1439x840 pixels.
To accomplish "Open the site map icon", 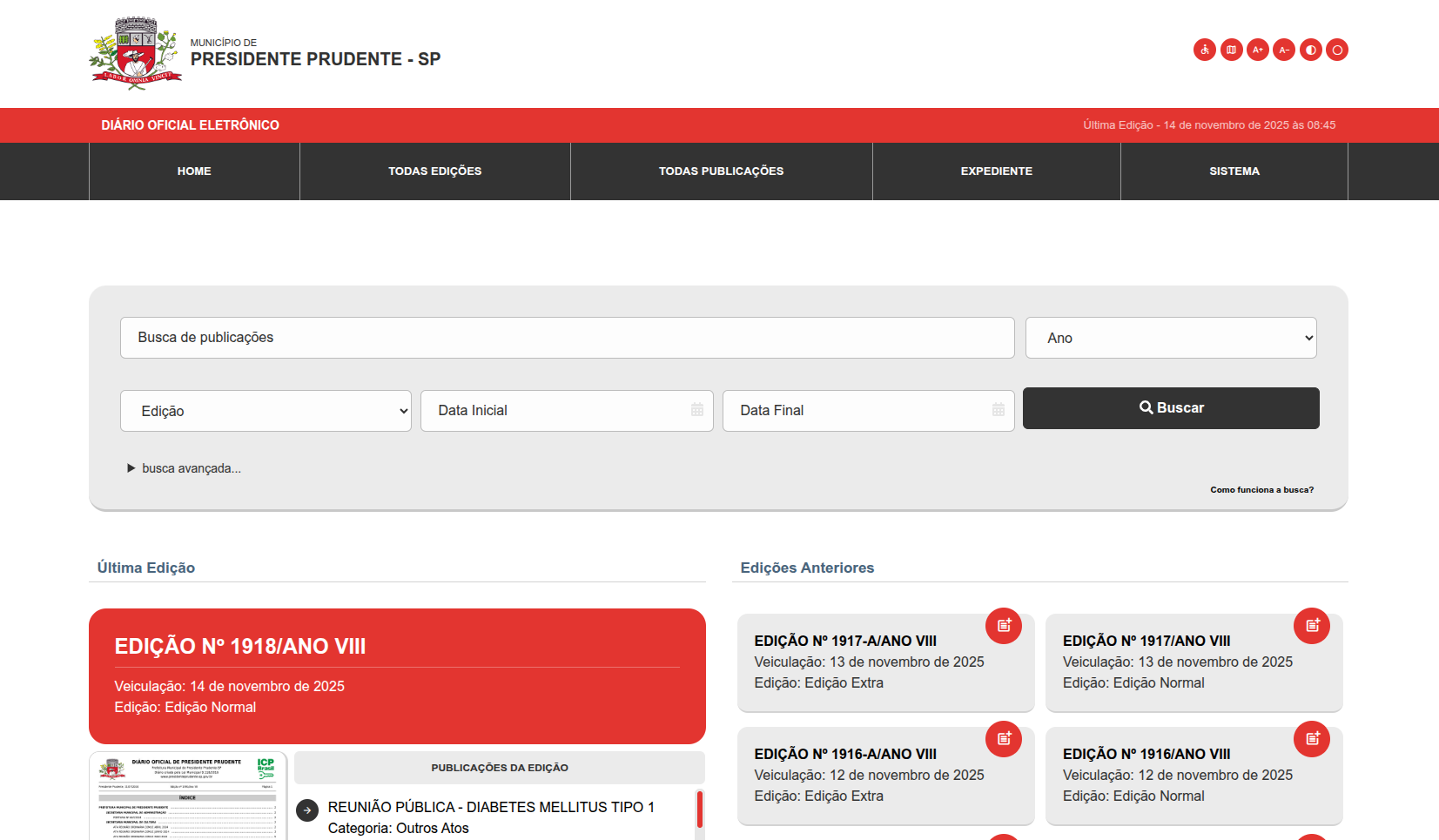I will (x=1232, y=50).
